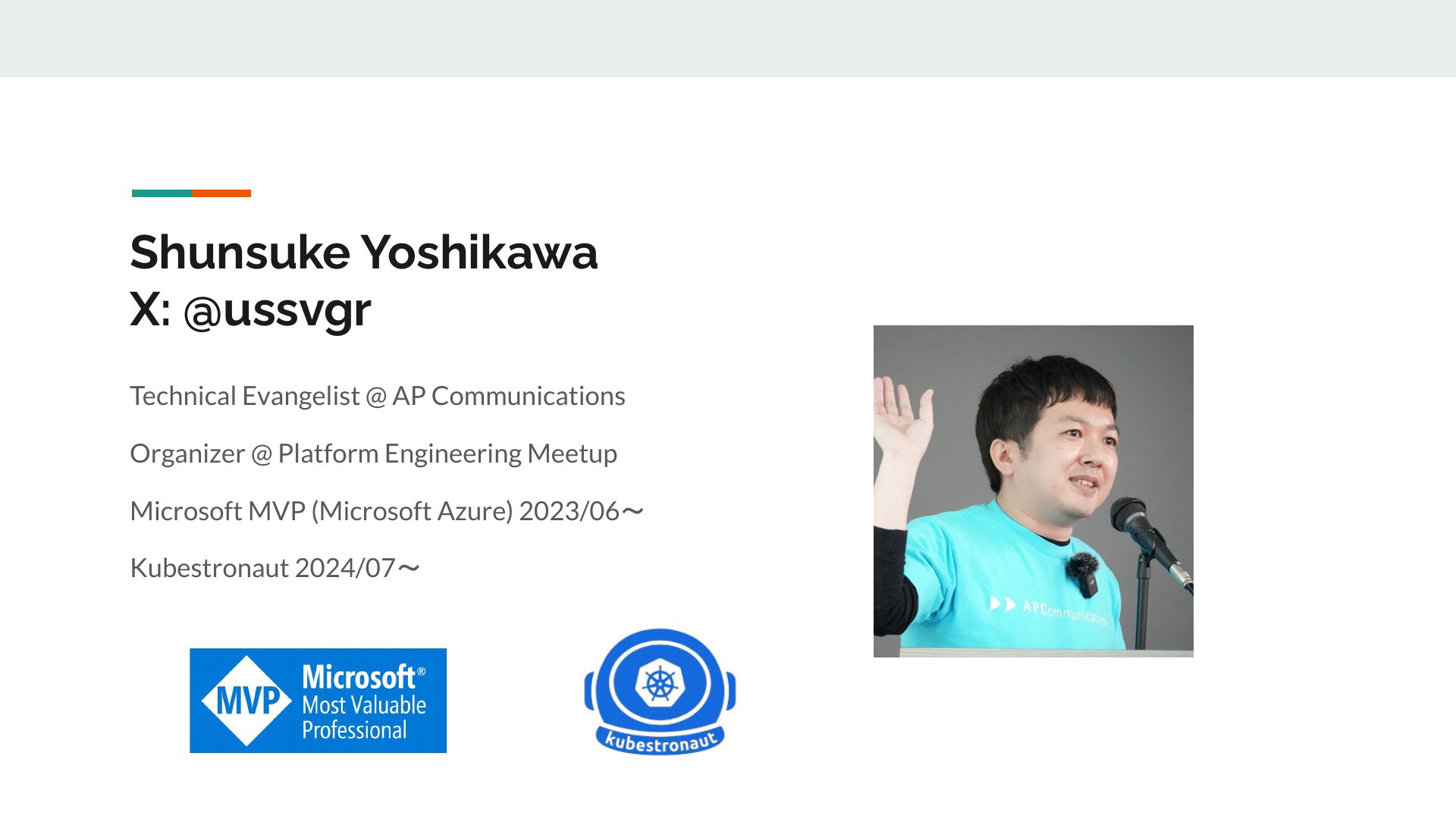Click the name Shunsuke Yoshikawa
Image resolution: width=1456 pixels, height=819 pixels.
point(364,253)
